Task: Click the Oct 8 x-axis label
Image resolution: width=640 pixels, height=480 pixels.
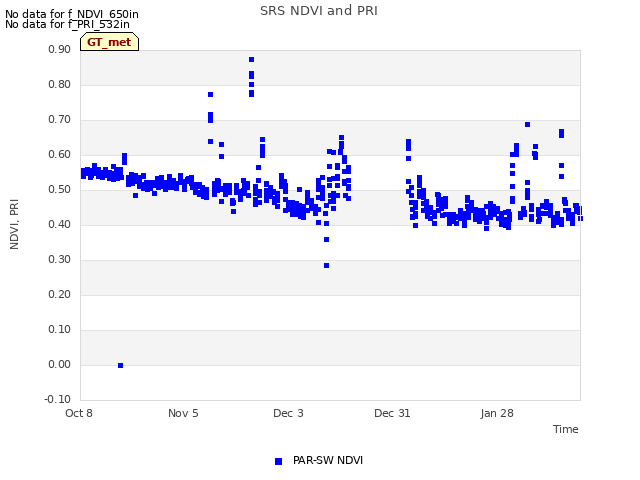Action: [x=79, y=413]
